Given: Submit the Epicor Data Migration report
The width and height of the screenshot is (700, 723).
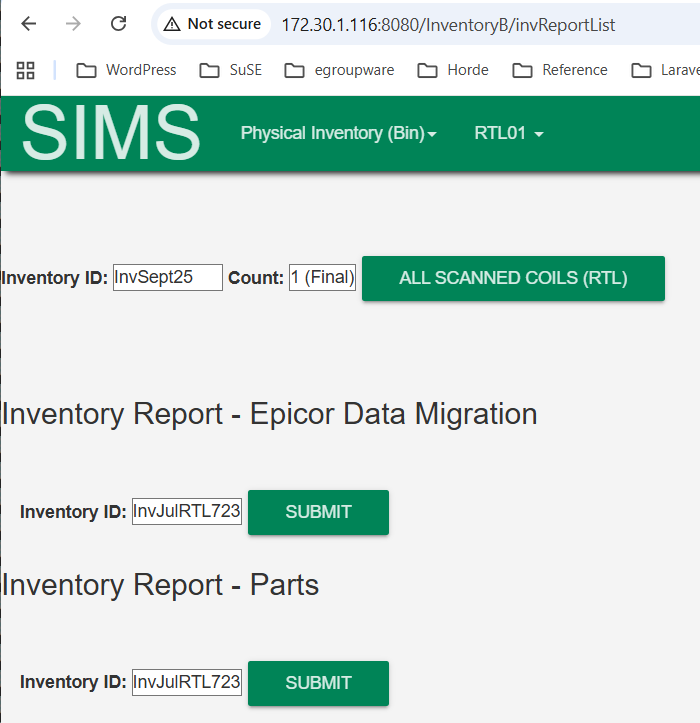Looking at the screenshot, I should click(318, 512).
